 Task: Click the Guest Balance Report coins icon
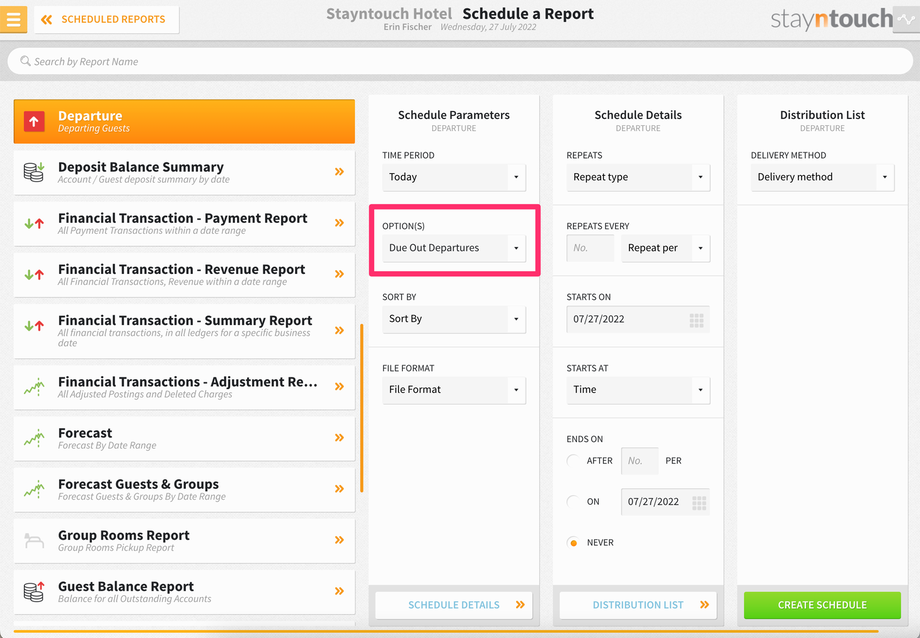tap(34, 591)
